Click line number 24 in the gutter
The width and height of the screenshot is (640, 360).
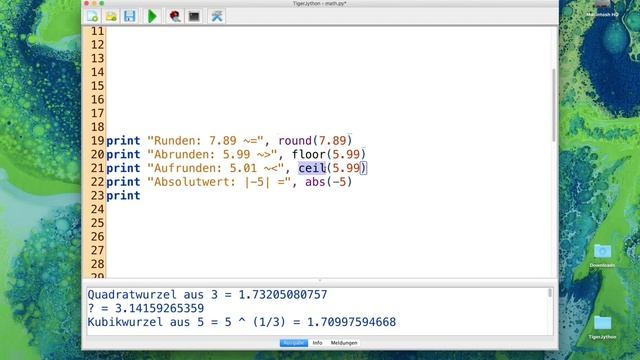98,209
